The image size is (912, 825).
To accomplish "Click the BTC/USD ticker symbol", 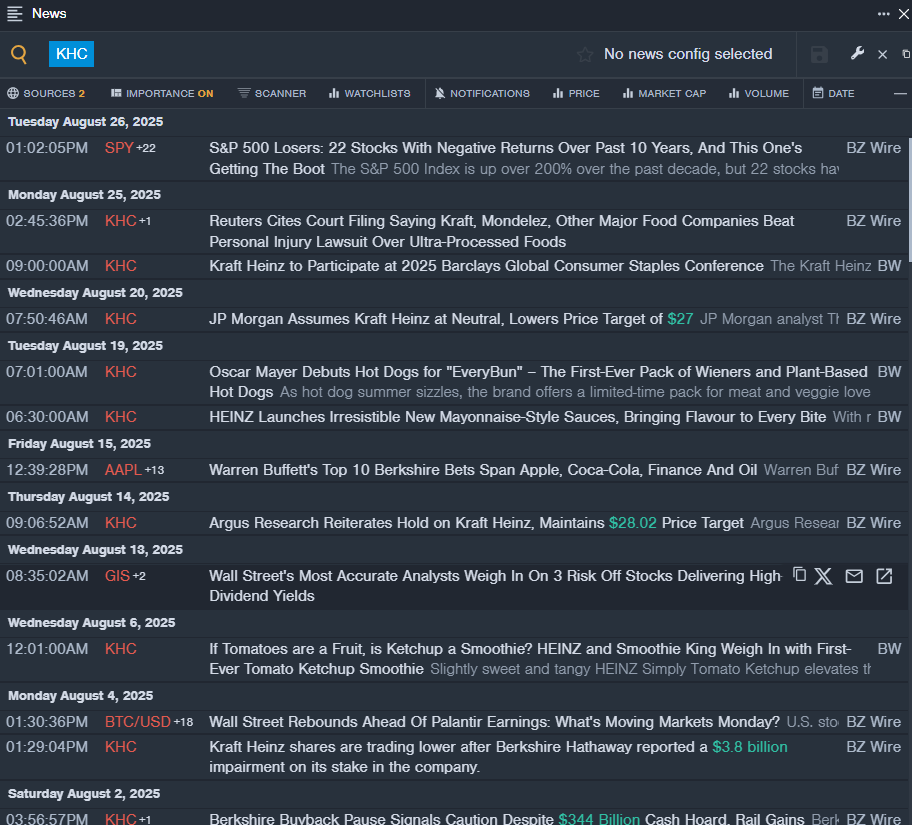I will [x=137, y=721].
